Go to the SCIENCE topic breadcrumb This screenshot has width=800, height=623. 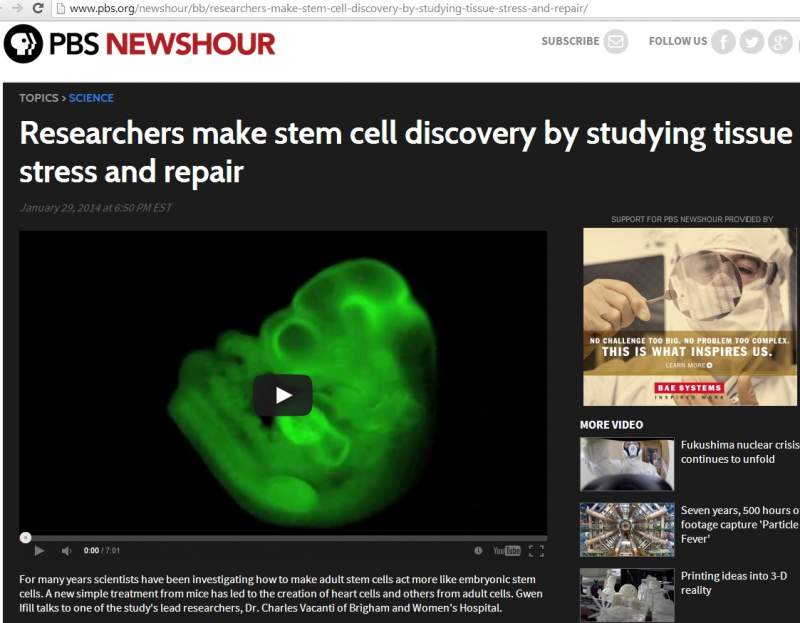pos(91,98)
